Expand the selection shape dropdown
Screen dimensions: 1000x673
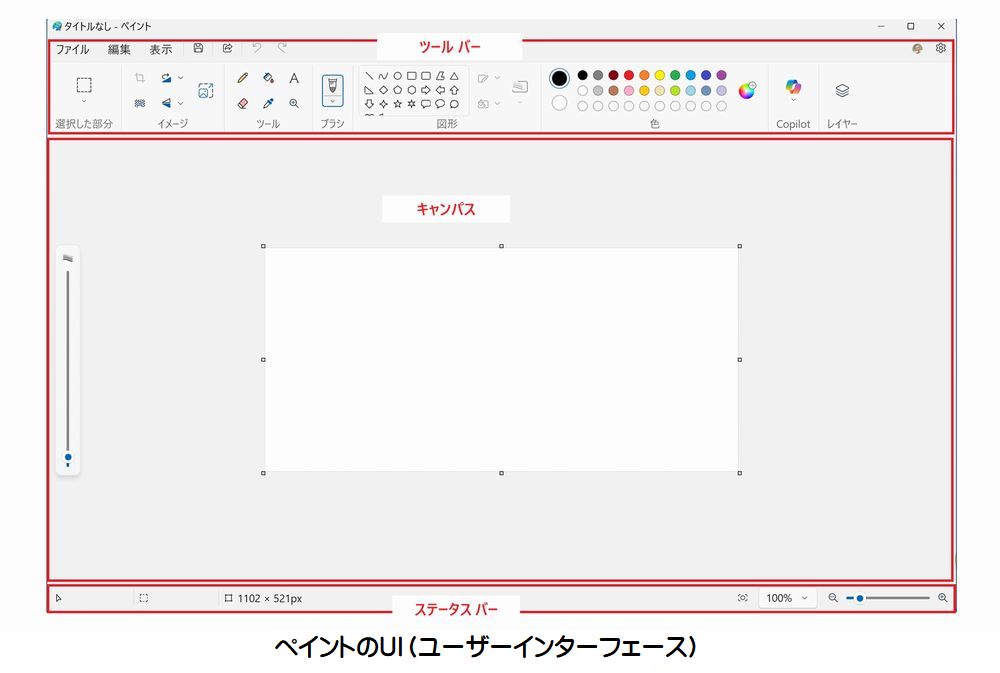click(84, 101)
